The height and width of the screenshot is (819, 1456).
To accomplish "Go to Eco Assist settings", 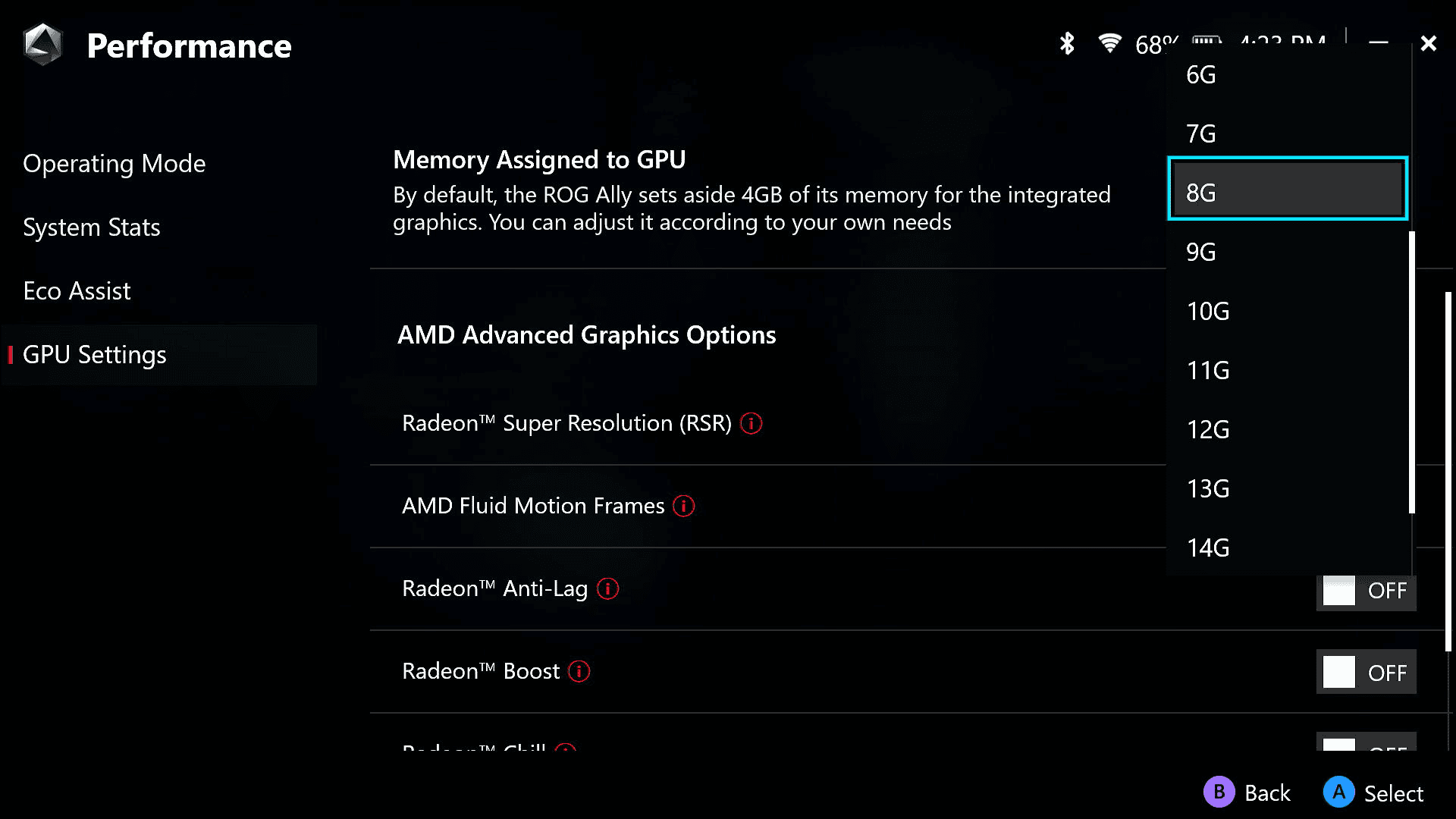I will 77,291.
